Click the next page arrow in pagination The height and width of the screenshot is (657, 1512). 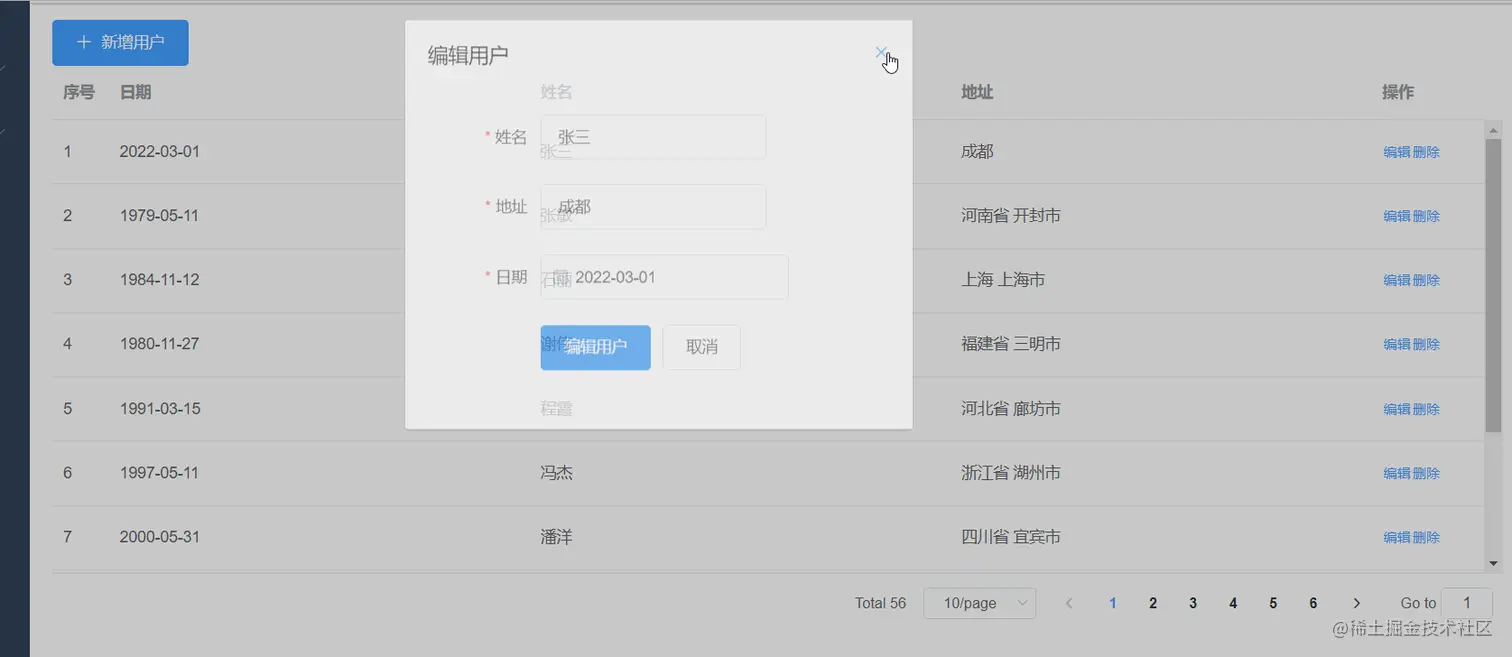(1357, 603)
